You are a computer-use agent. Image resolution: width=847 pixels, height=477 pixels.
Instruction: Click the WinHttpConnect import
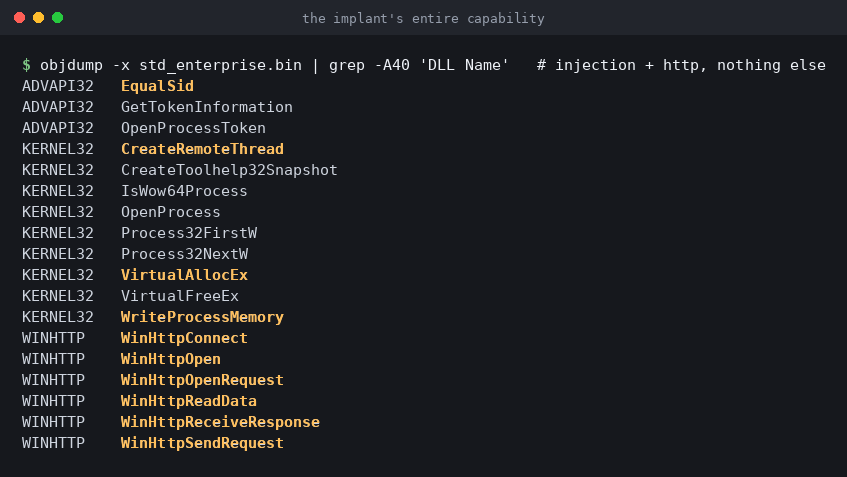(x=184, y=338)
